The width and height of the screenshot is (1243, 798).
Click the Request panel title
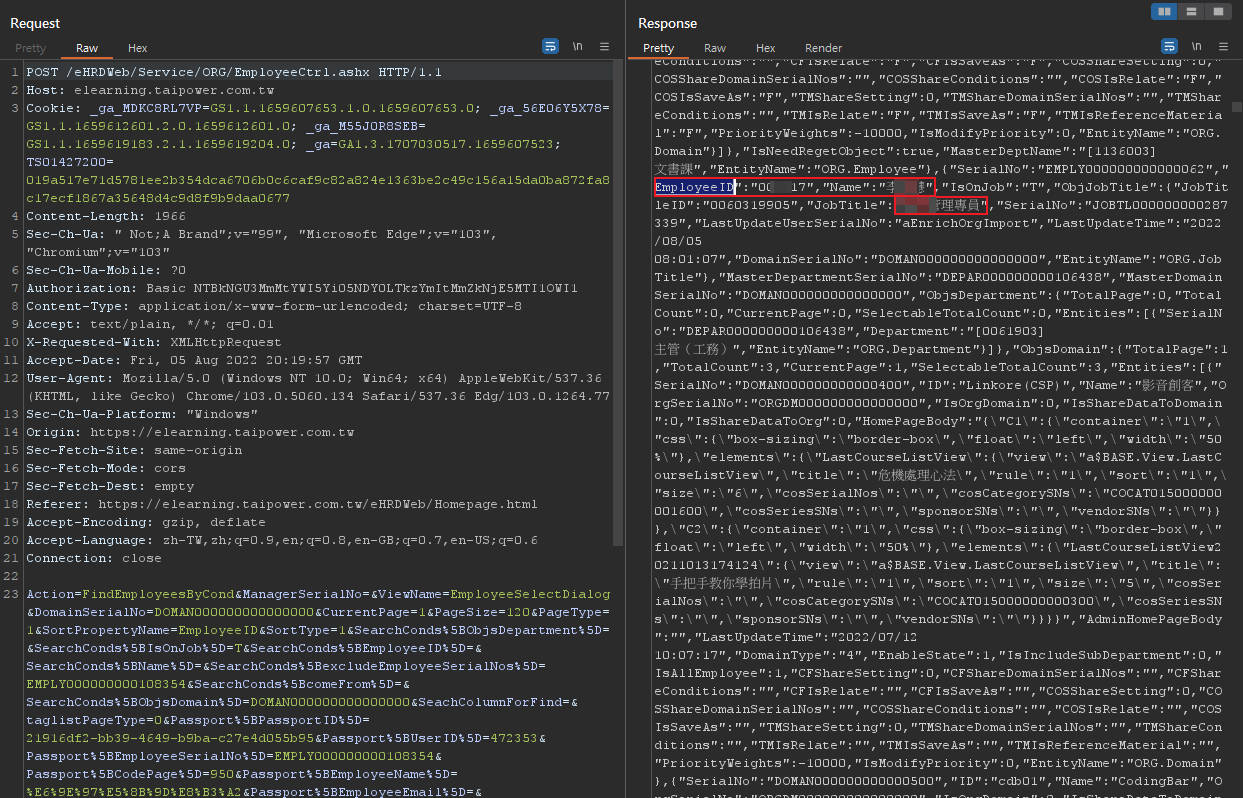click(x=36, y=23)
